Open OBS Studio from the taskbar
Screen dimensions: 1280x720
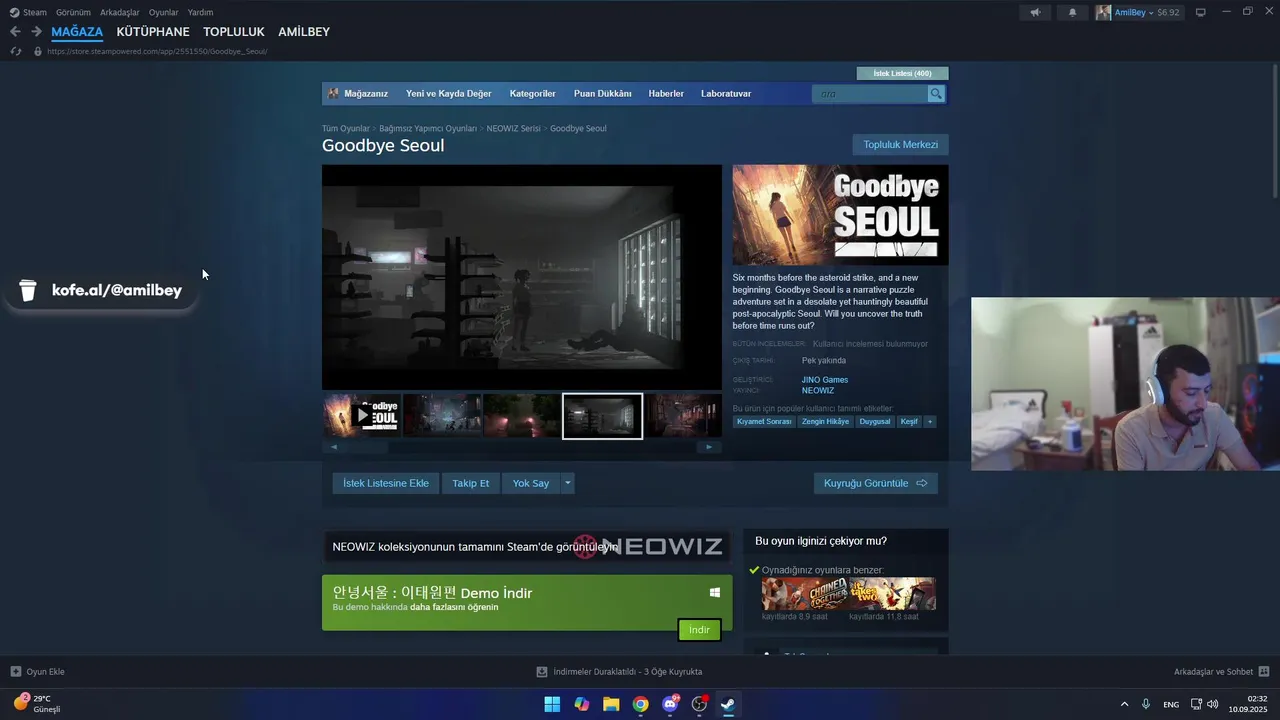[x=699, y=704]
